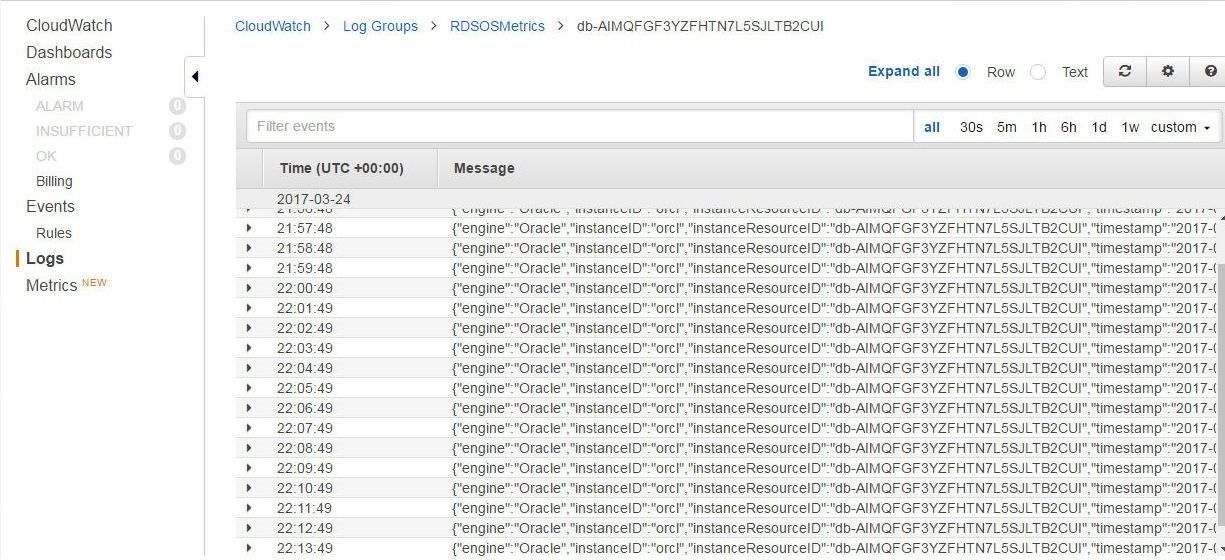The image size is (1225, 560).
Task: Select the Row view radio button
Action: (x=963, y=72)
